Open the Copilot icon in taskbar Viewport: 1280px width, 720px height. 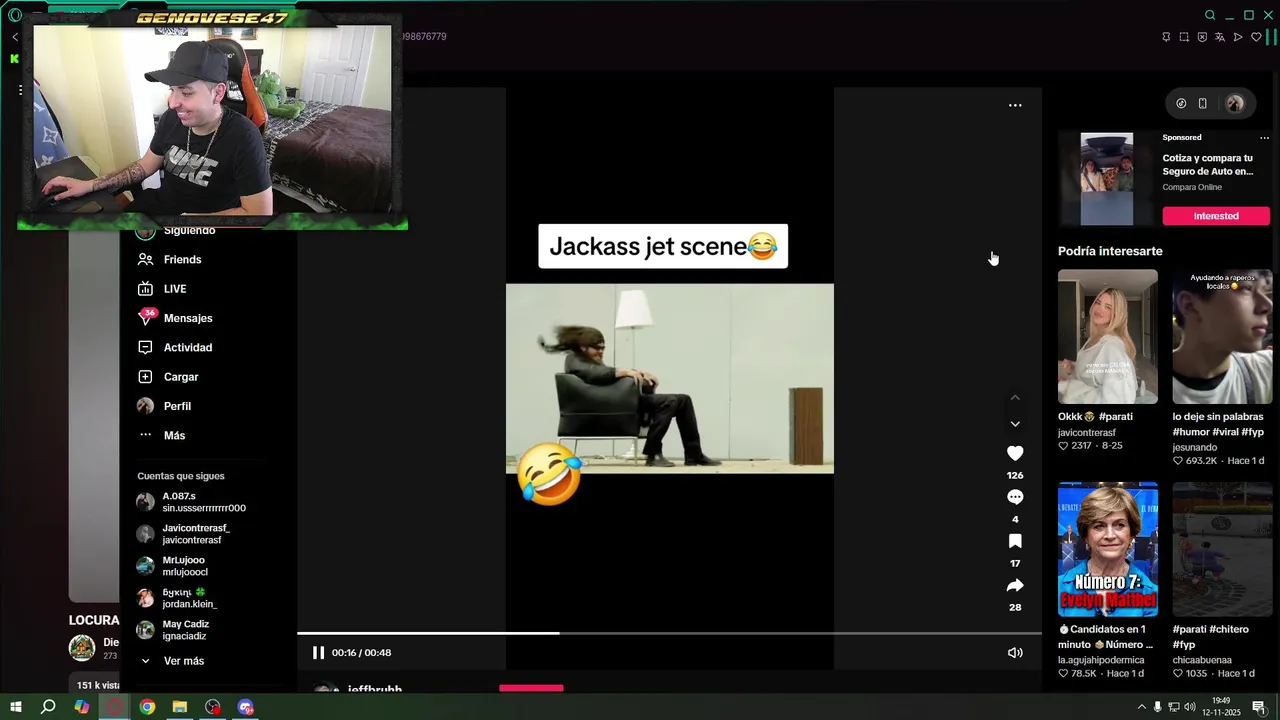pos(81,707)
